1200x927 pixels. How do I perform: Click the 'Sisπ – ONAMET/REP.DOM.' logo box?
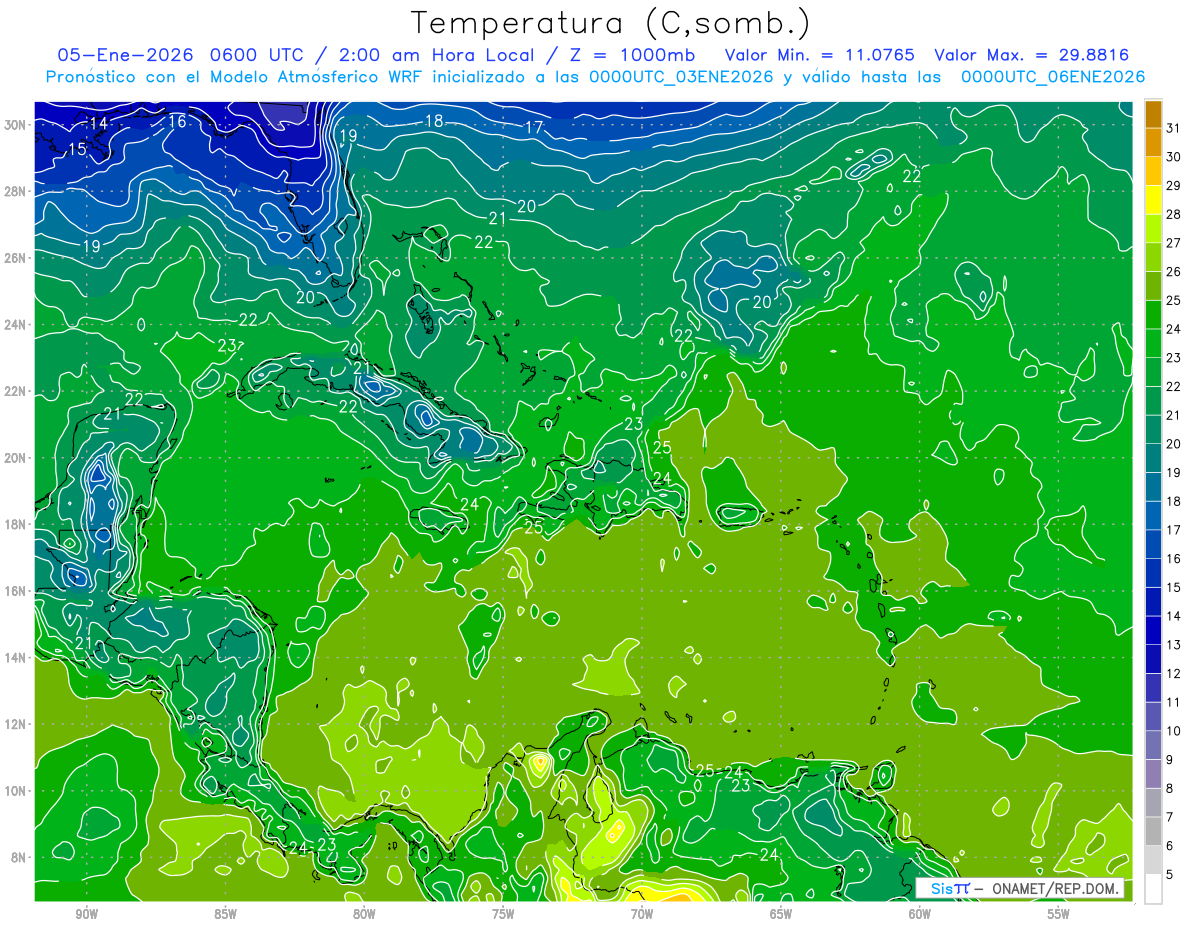coord(1021,888)
